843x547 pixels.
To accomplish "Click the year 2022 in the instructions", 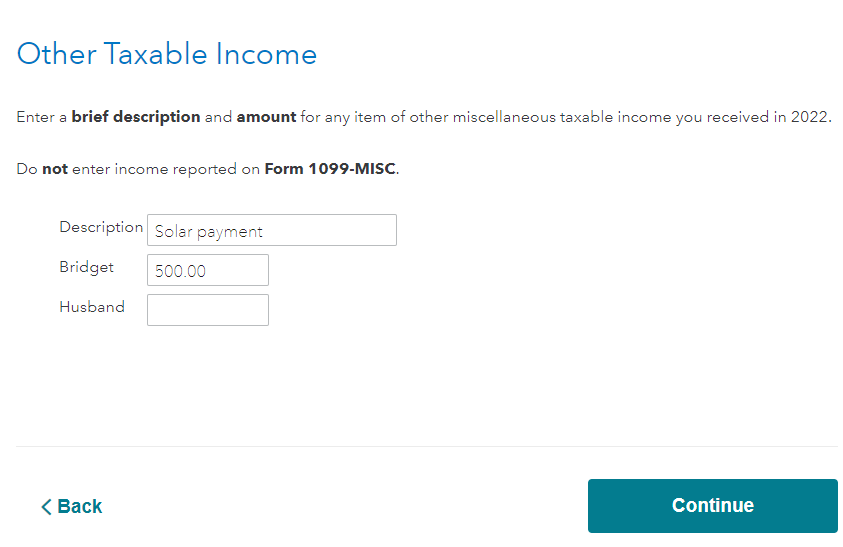I will pos(810,117).
